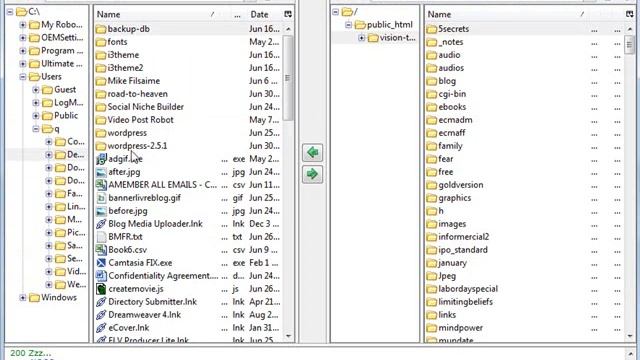Select the ipo_standard remote folder name

(x=463, y=250)
